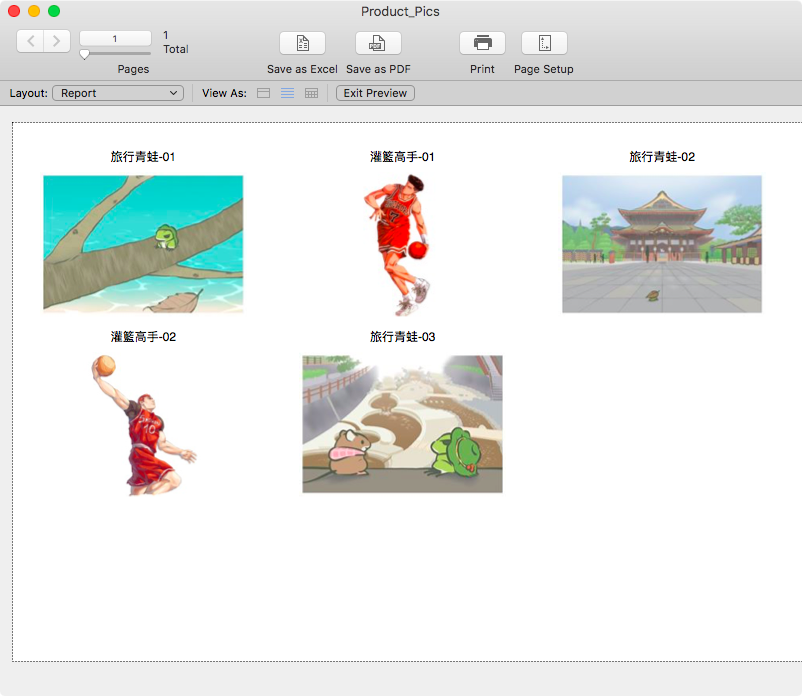
Task: Click the 旅行青蛙-01 frog on branch image
Action: click(143, 244)
